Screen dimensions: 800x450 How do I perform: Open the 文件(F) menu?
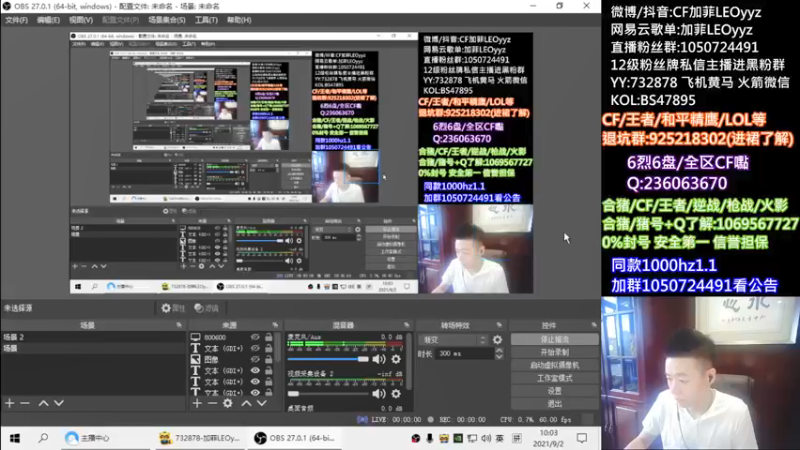(x=16, y=20)
